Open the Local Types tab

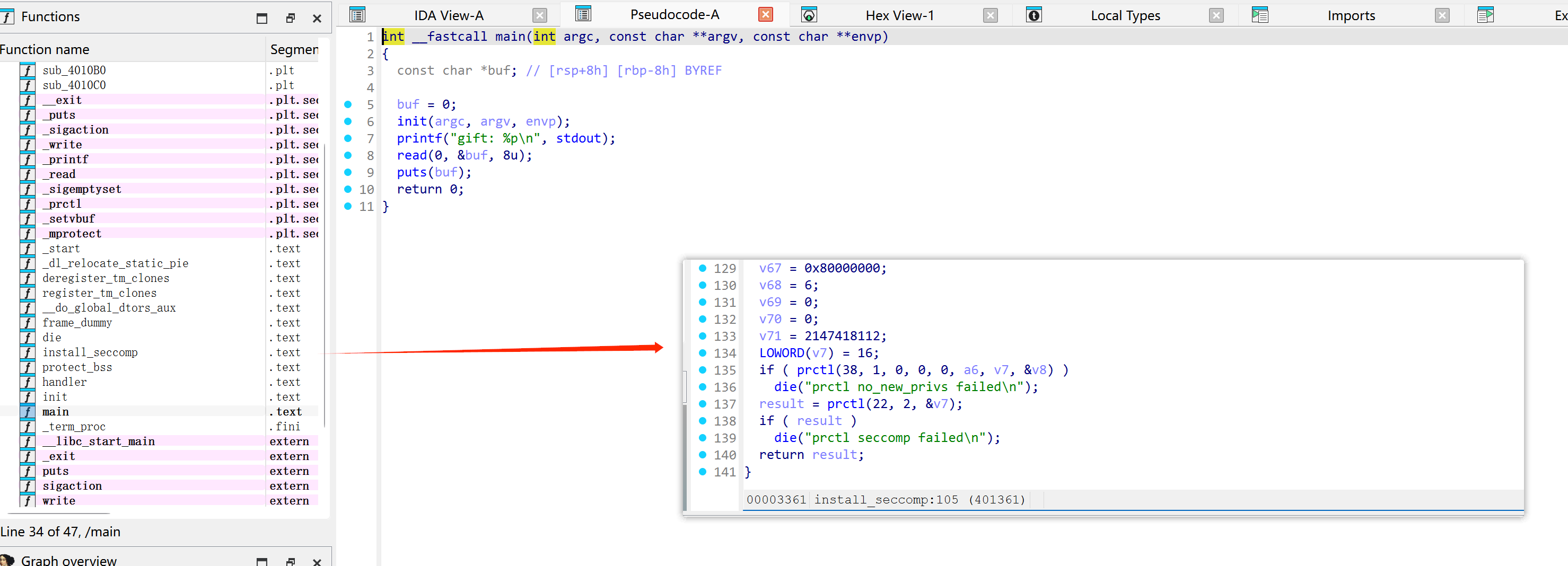tap(1125, 15)
